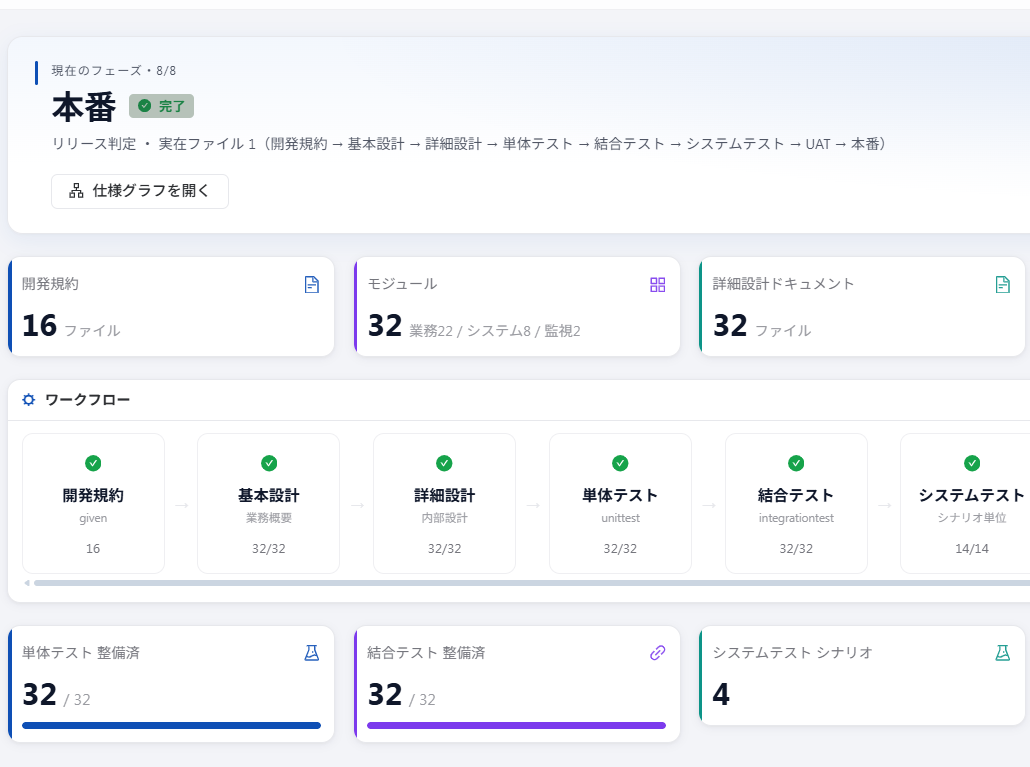Screen dimensions: 1030x767
Task: Click the green check on 結合テスト step
Action: [796, 463]
